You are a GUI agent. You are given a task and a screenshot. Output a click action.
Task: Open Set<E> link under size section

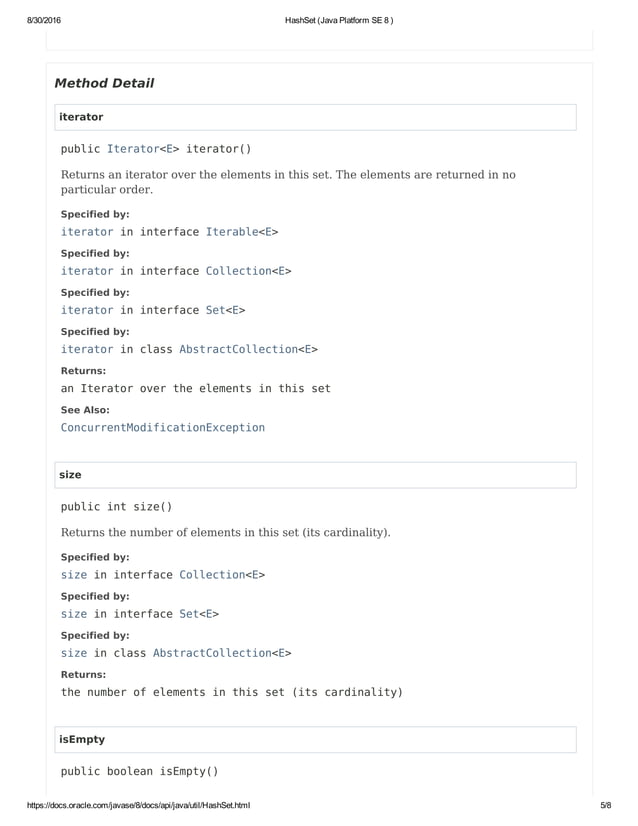tap(199, 614)
